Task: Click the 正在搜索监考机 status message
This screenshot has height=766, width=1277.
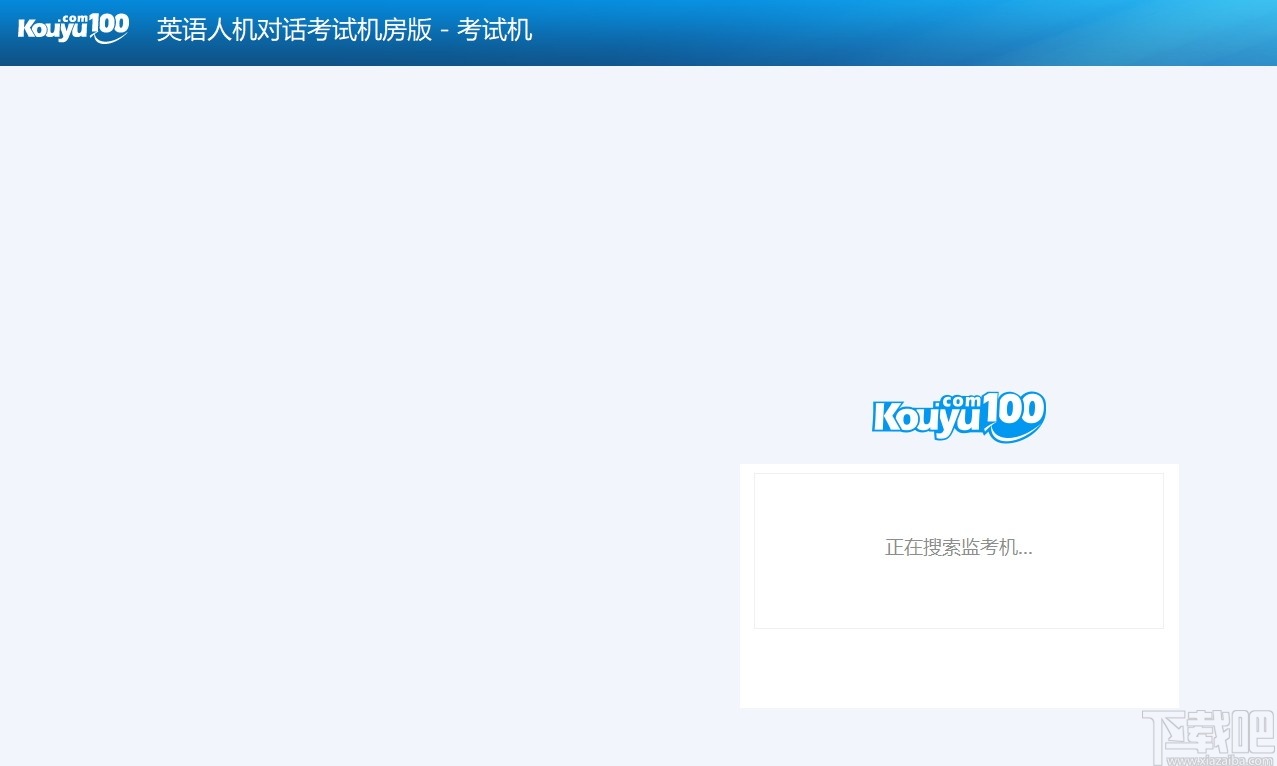Action: [x=956, y=548]
